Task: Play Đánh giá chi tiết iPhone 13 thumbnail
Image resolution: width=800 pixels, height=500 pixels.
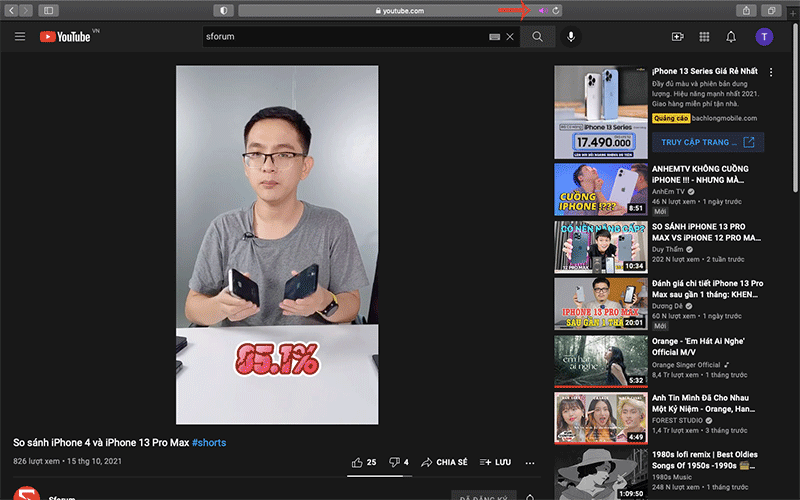Action: [x=601, y=304]
